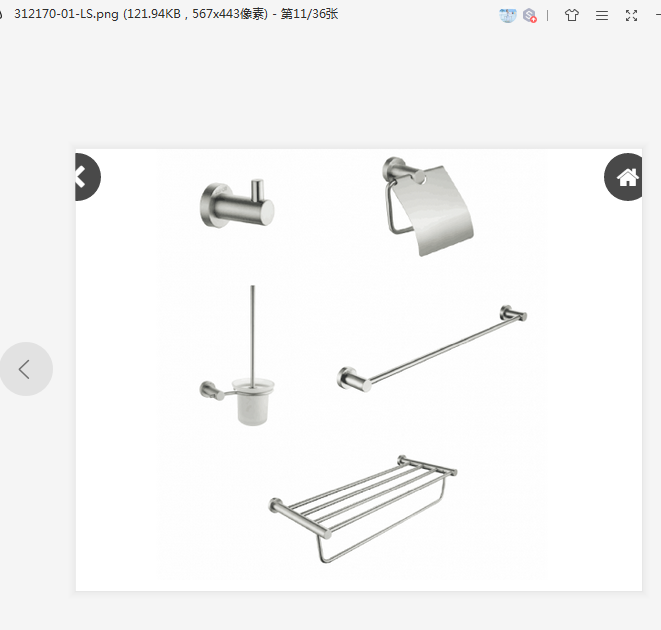Click the home icon in image corner

623,177
